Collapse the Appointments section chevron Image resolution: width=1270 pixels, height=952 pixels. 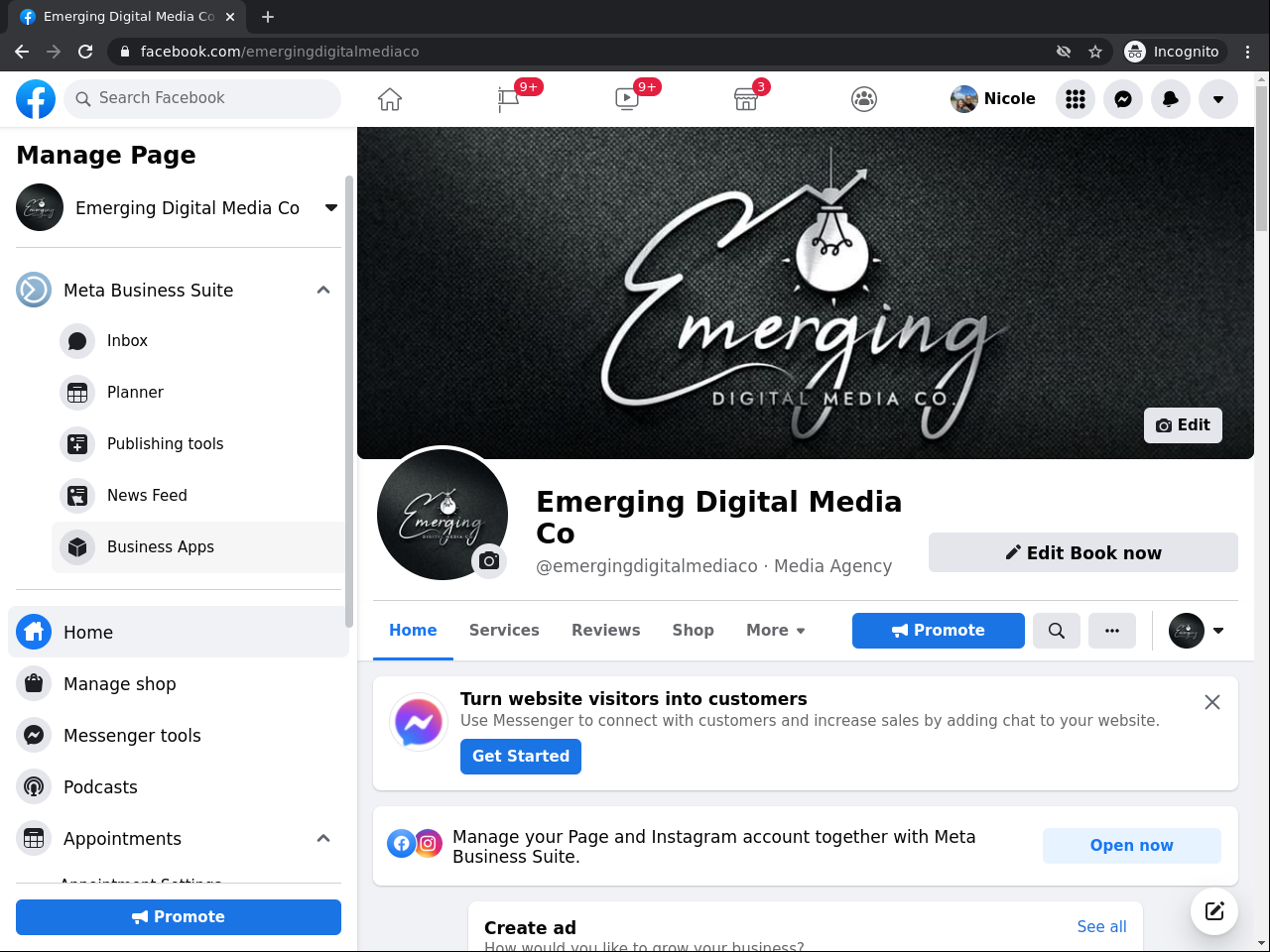coord(323,838)
